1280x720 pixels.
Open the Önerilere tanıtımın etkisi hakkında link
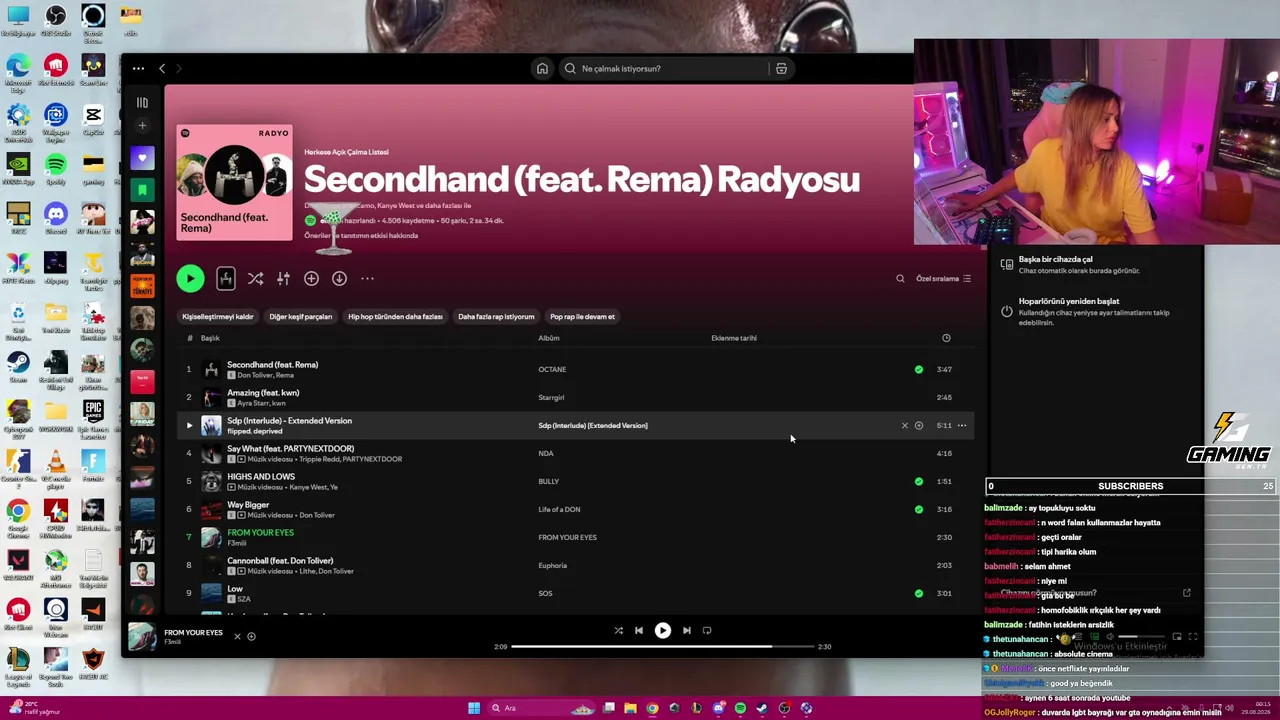[361, 236]
